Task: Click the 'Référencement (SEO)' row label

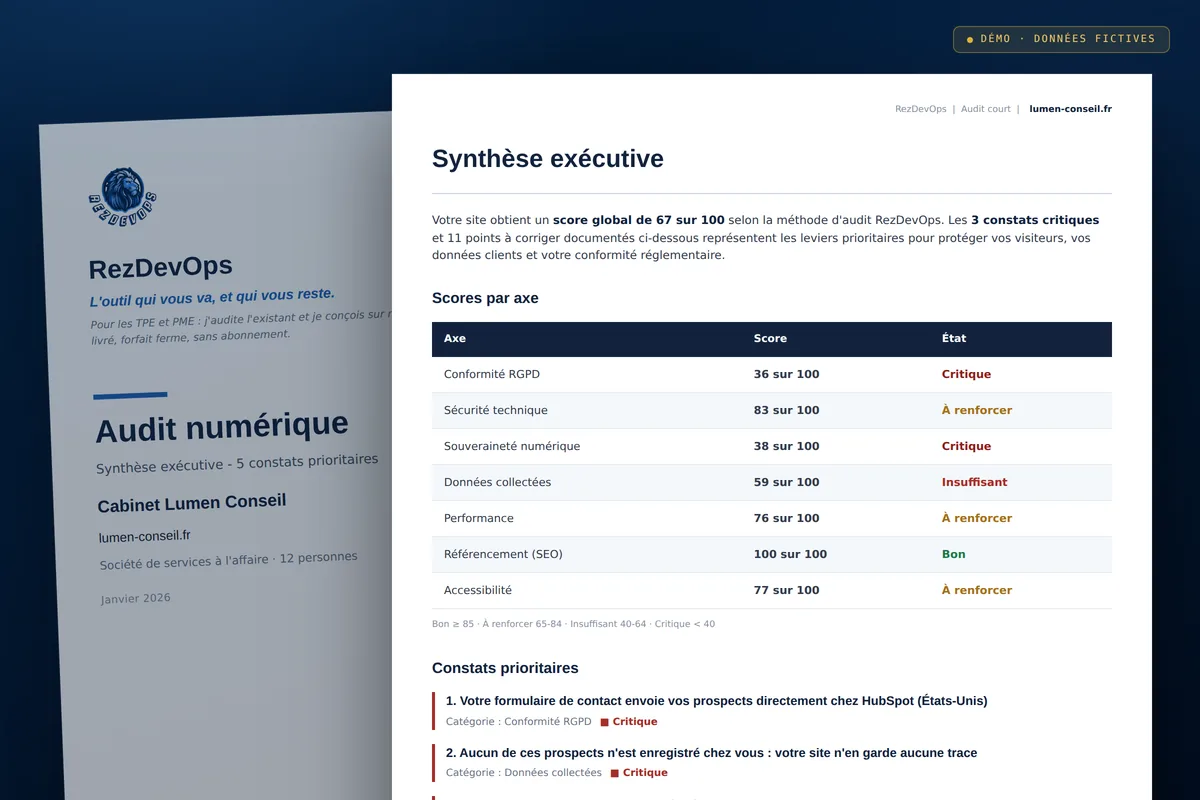Action: (503, 554)
